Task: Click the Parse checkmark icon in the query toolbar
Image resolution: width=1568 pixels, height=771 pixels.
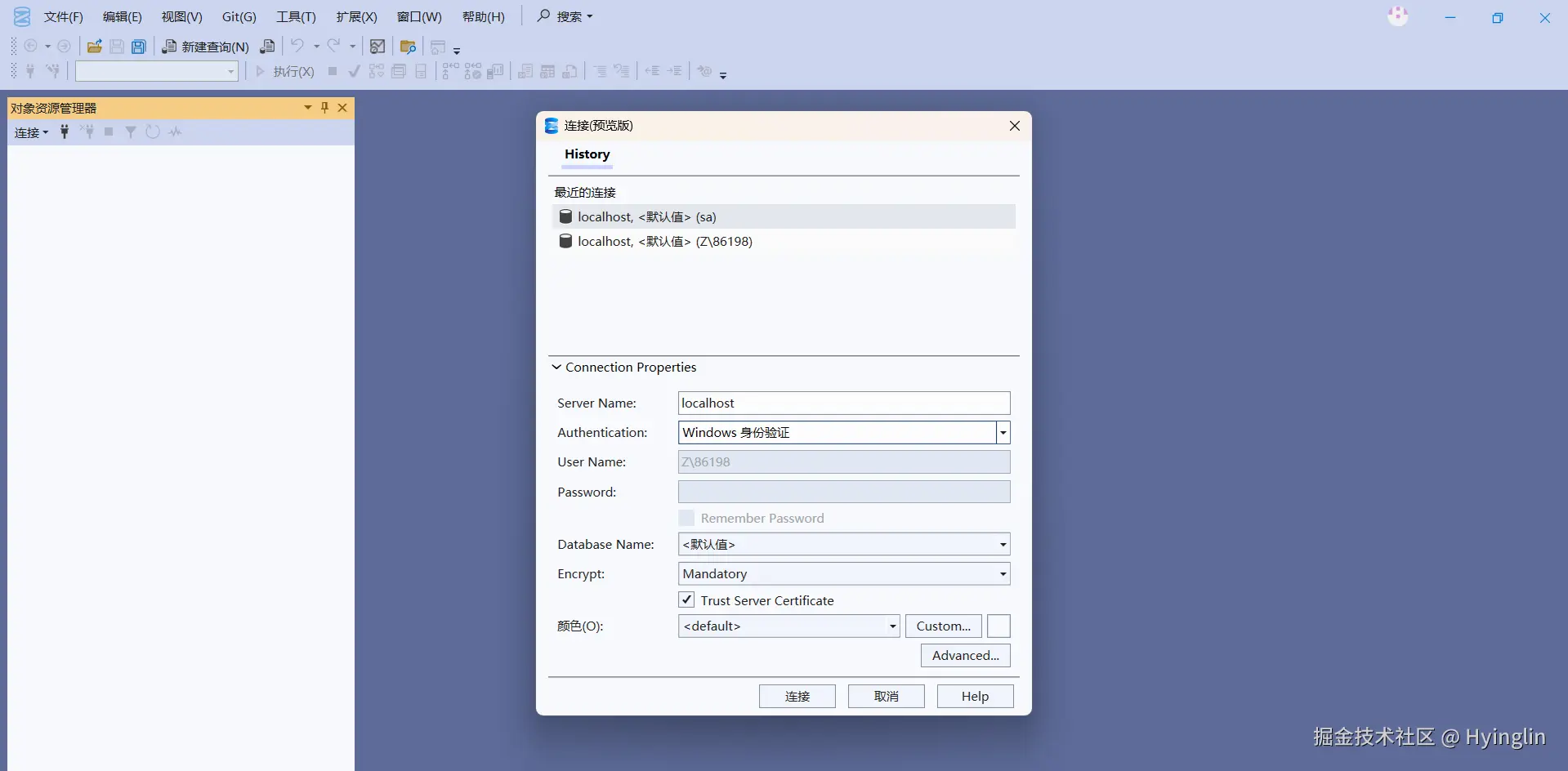Action: pos(354,71)
